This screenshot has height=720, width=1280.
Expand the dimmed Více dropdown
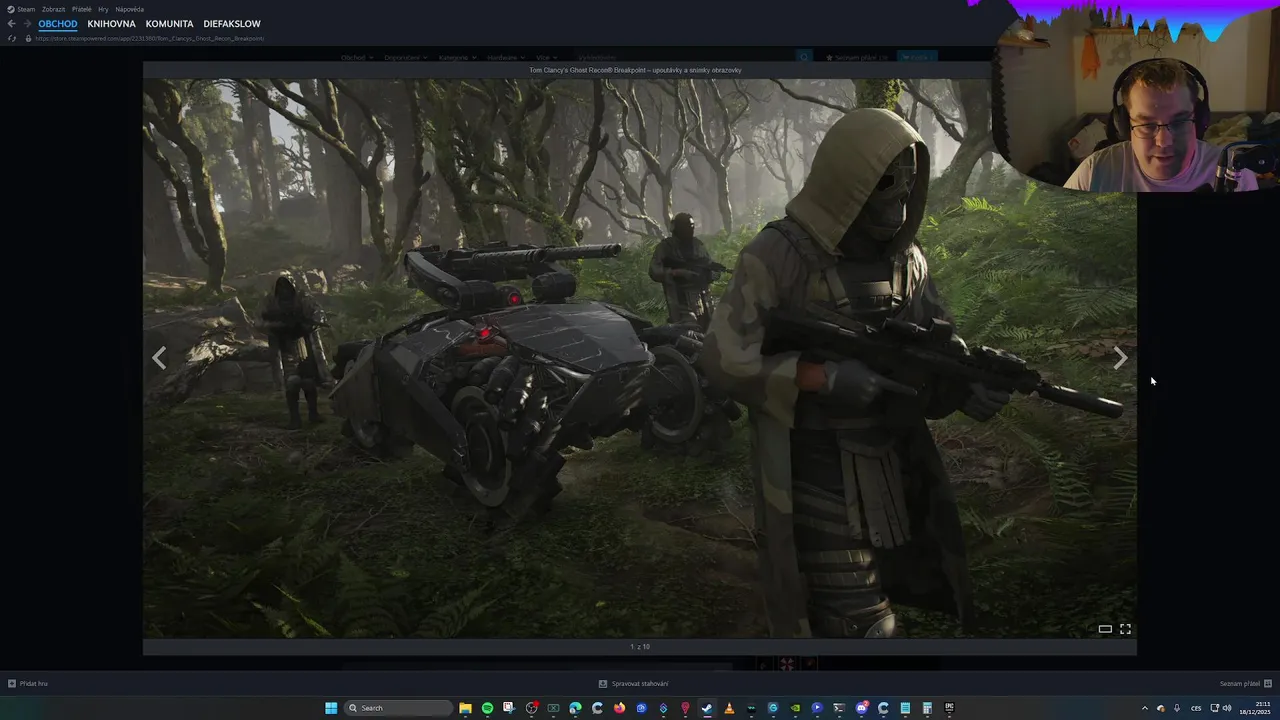tap(548, 58)
